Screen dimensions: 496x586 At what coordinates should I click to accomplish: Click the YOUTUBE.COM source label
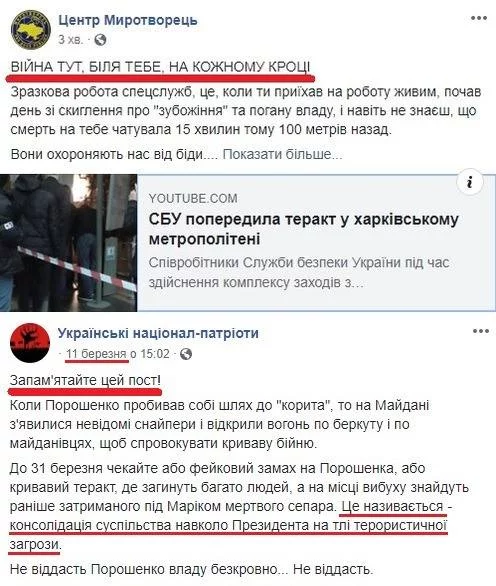coord(193,198)
